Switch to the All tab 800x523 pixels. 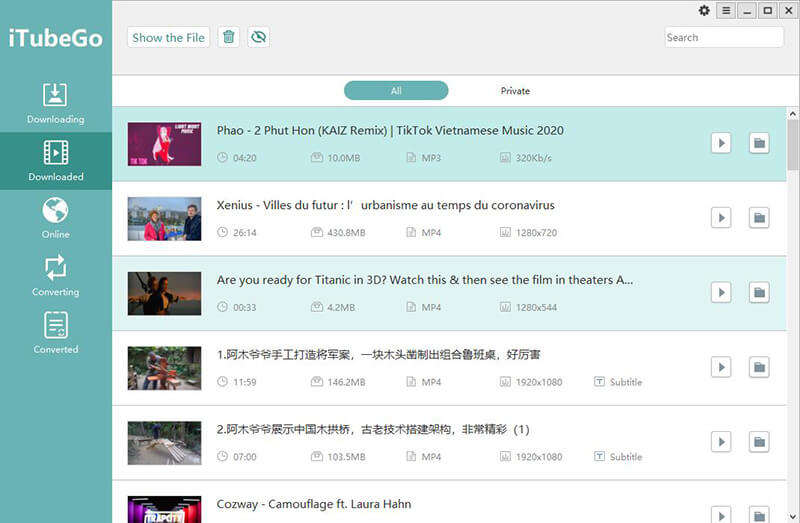click(396, 91)
